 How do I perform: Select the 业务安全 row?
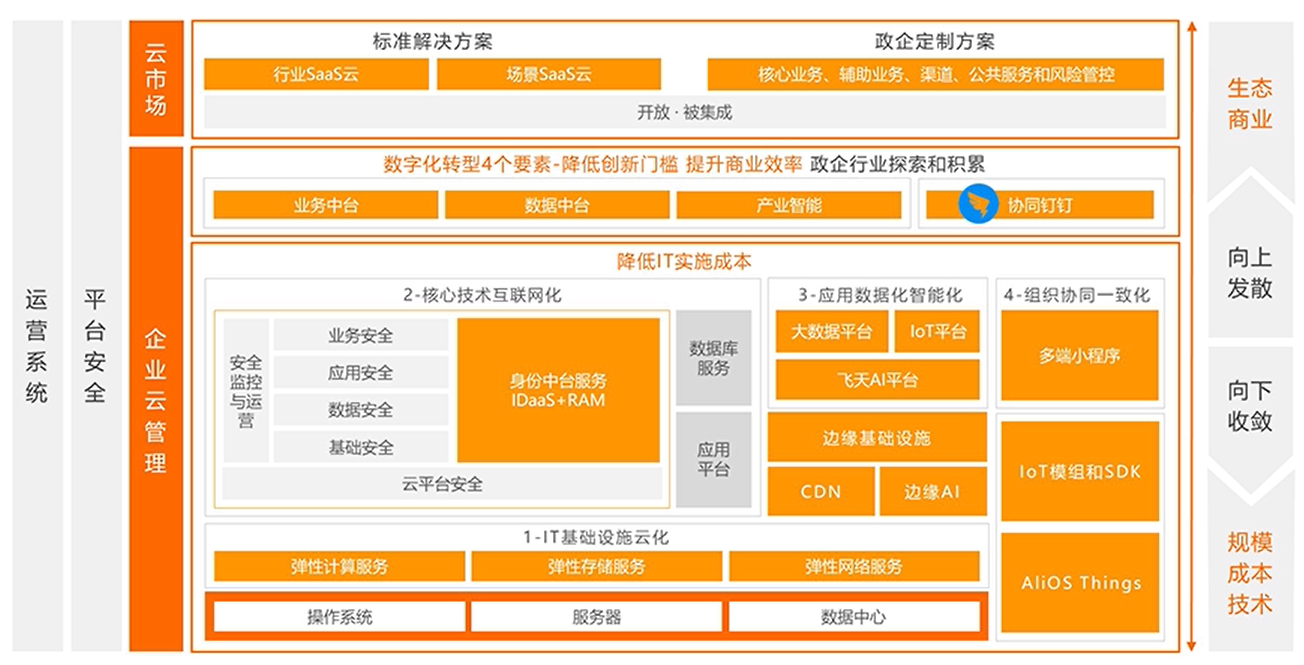pyautogui.click(x=361, y=335)
